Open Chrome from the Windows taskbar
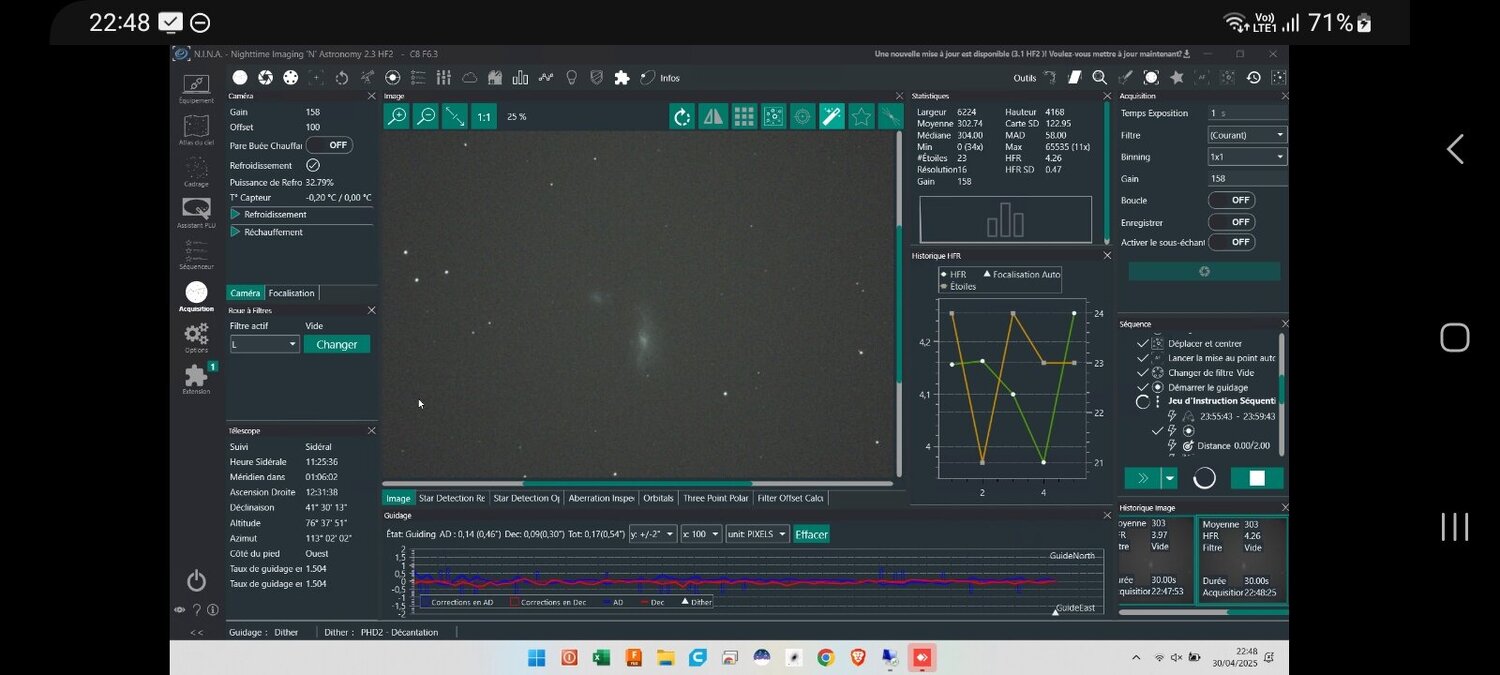The image size is (1500, 675). pyautogui.click(x=826, y=657)
